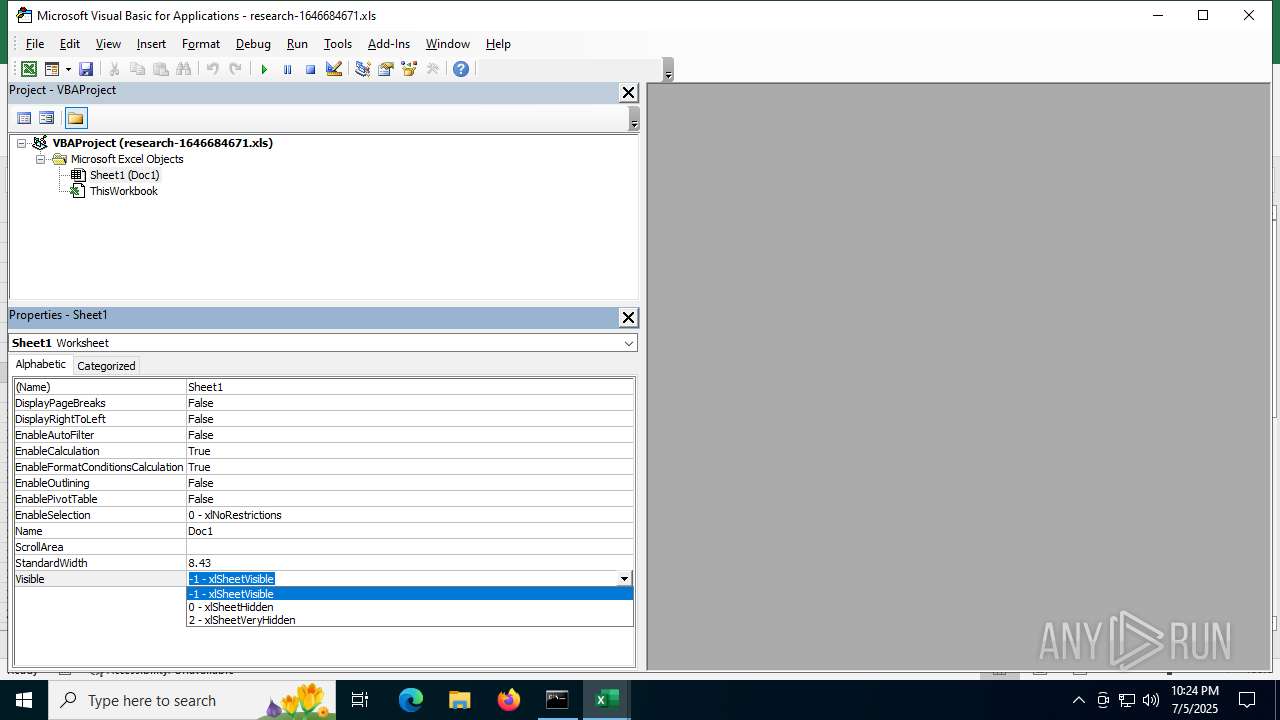The height and width of the screenshot is (720, 1280).
Task: Open toolbar options overflow arrow
Action: [668, 71]
